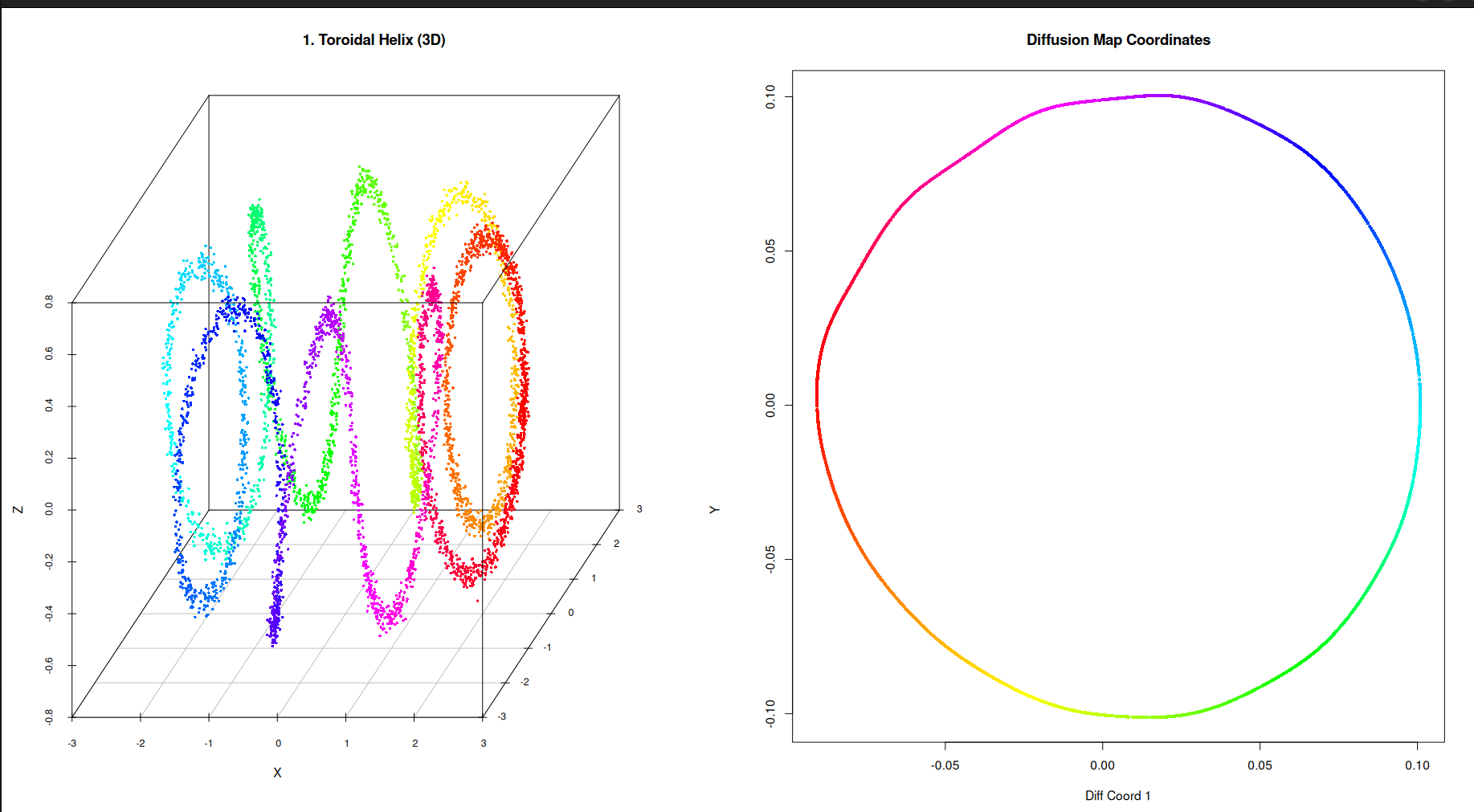
Task: Pick depth-axis tick '-1' on the helix plot
Action: tap(547, 647)
